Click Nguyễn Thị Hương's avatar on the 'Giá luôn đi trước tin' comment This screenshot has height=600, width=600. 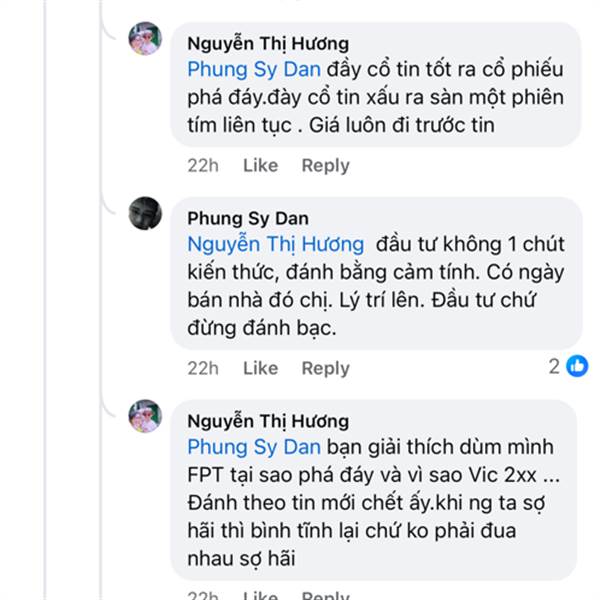146,39
